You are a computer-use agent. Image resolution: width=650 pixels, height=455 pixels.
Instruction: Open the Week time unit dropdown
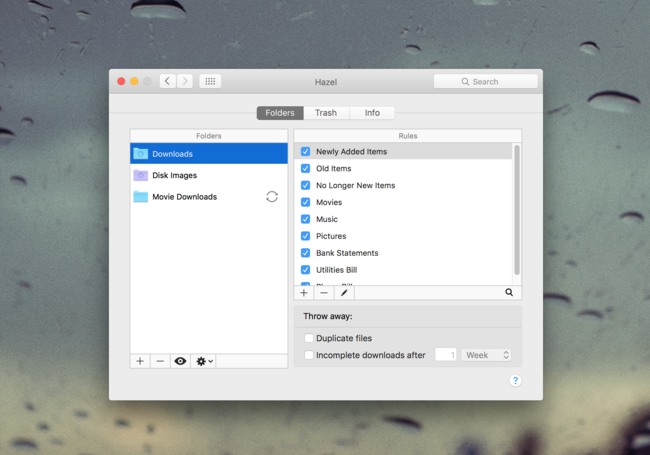click(x=486, y=355)
